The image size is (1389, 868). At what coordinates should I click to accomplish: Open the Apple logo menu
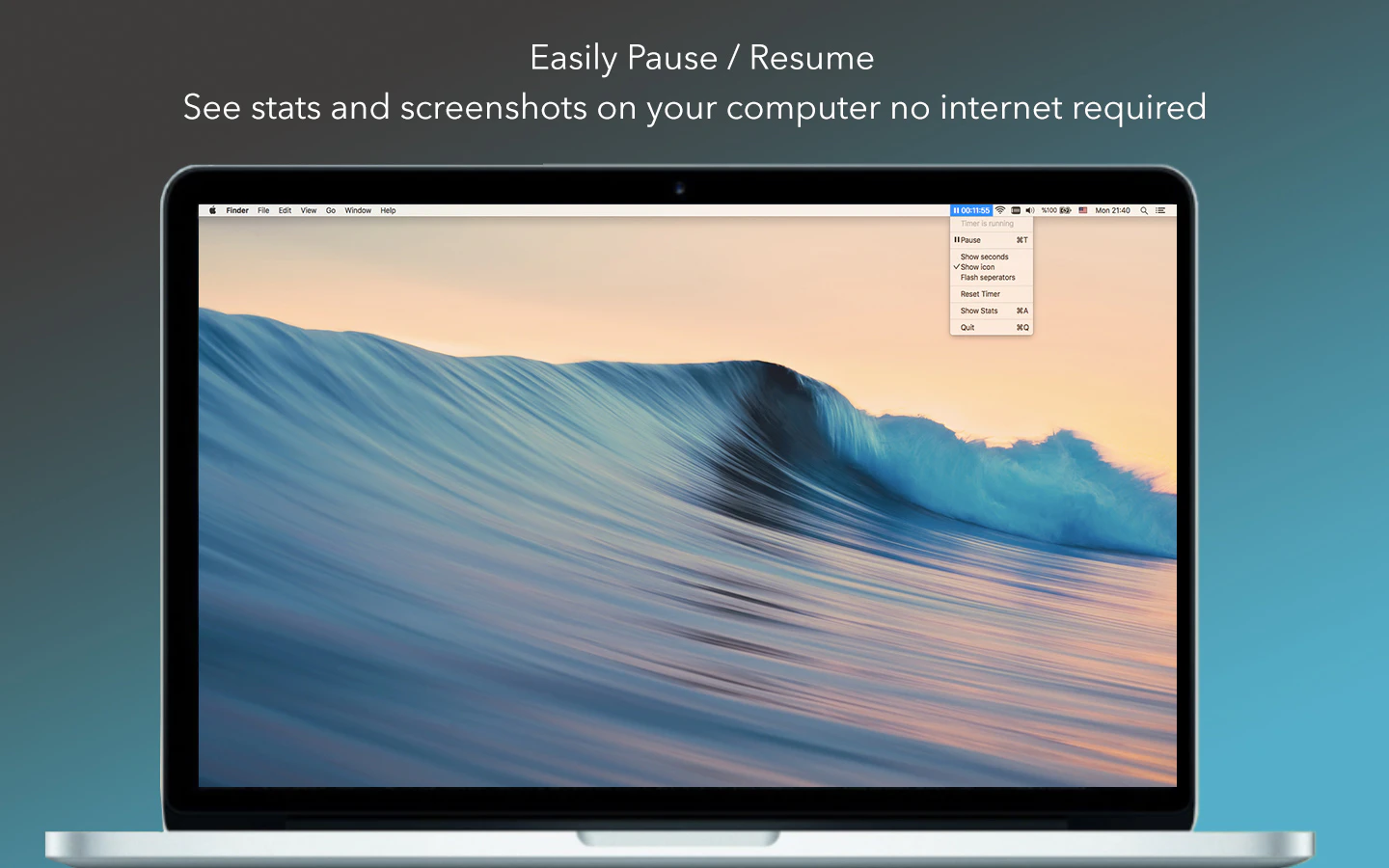tap(212, 210)
